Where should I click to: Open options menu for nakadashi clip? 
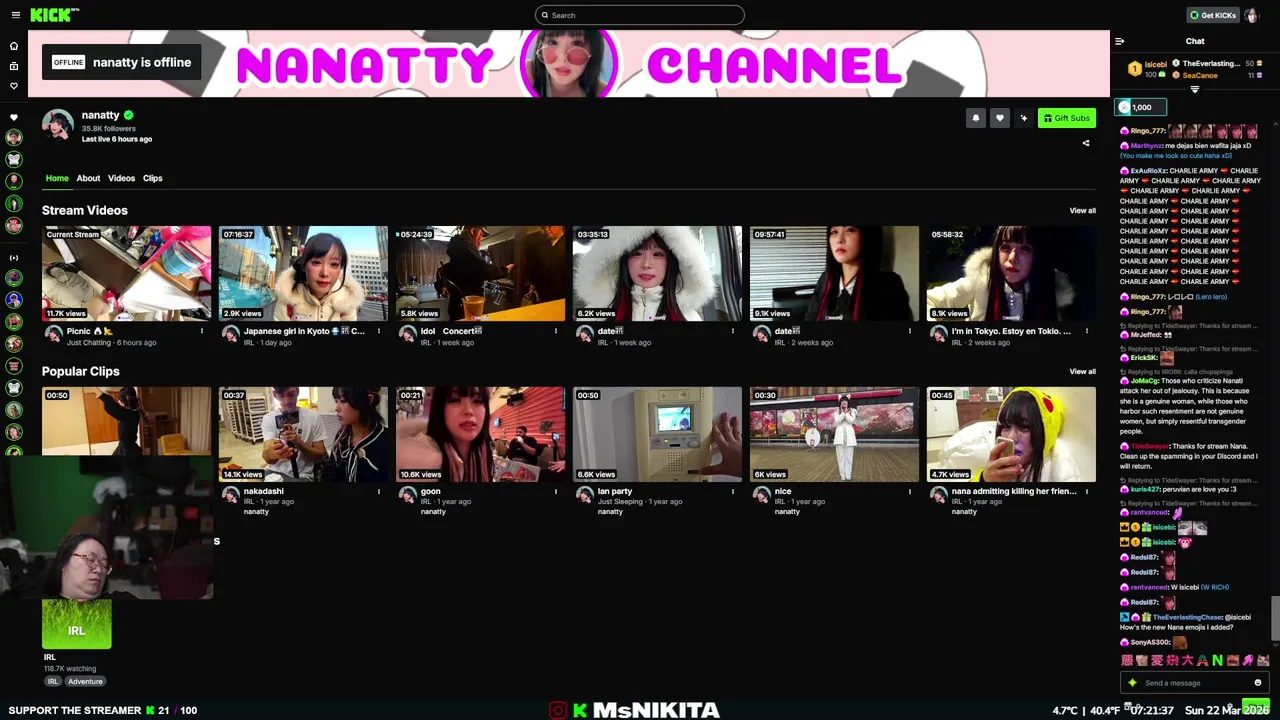[379, 492]
